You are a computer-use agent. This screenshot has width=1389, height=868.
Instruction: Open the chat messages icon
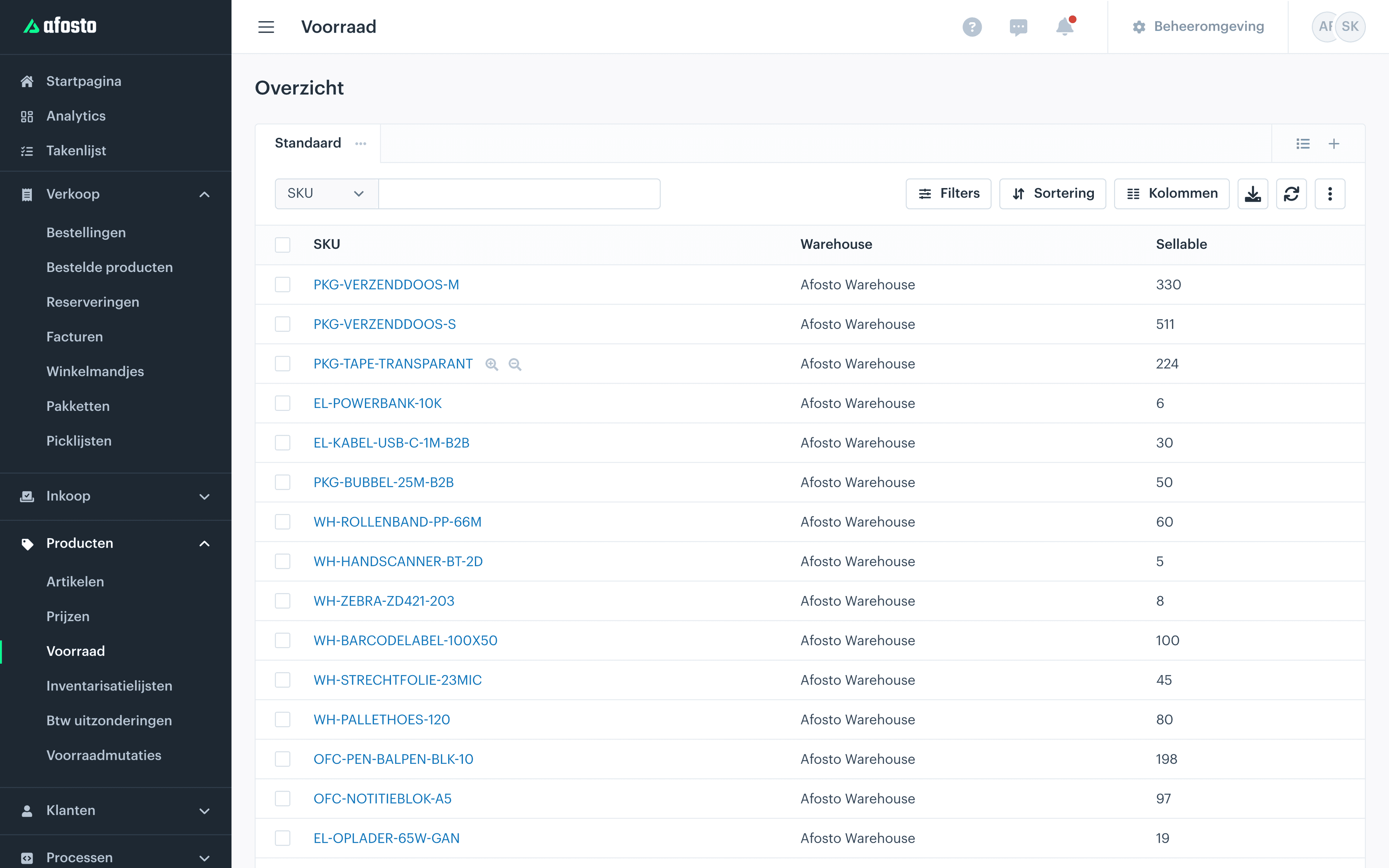pyautogui.click(x=1018, y=27)
